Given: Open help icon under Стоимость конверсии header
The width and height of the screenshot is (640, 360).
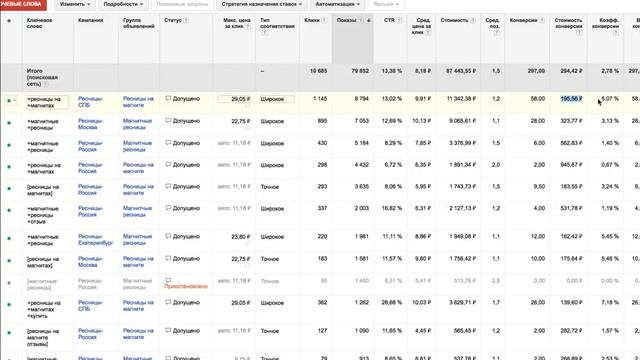Looking at the screenshot, I should [x=579, y=33].
